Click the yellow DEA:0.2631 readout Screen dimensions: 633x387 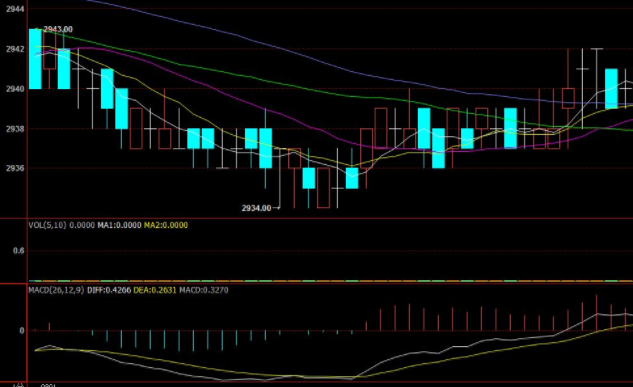(155, 290)
